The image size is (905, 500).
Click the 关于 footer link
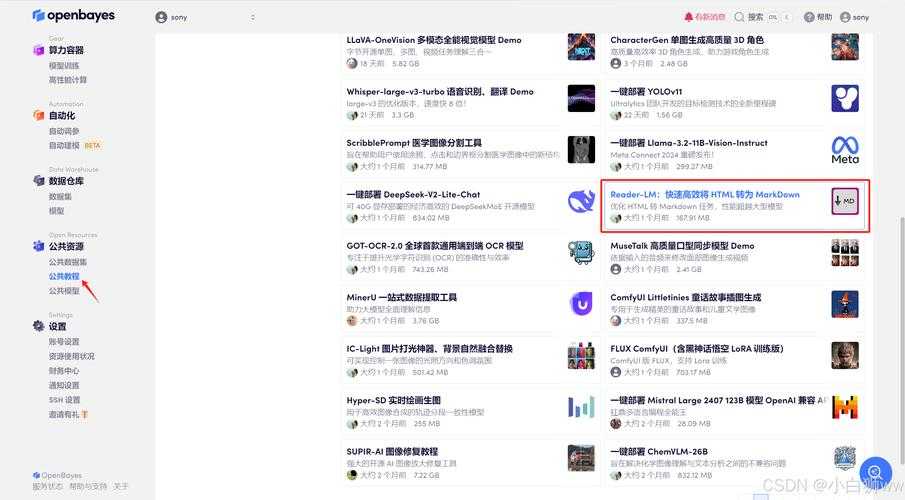[121, 487]
